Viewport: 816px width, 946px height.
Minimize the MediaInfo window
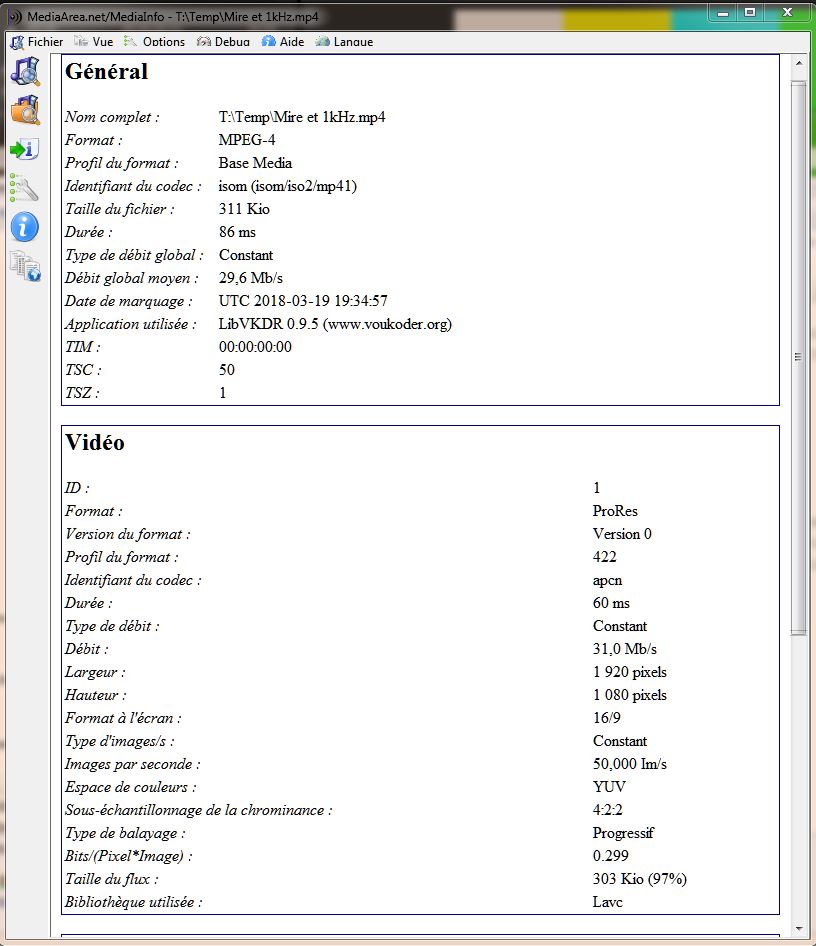[723, 12]
